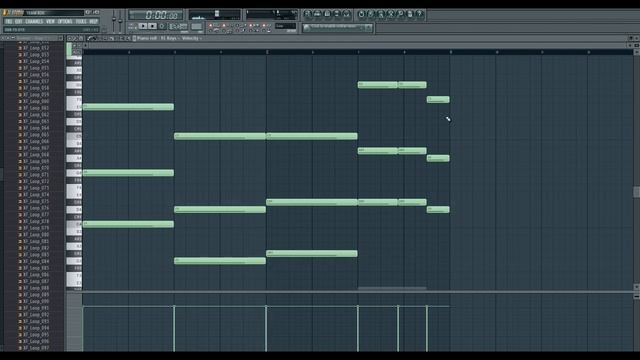Start playback with the play button
This screenshot has width=640, height=360.
143,26
